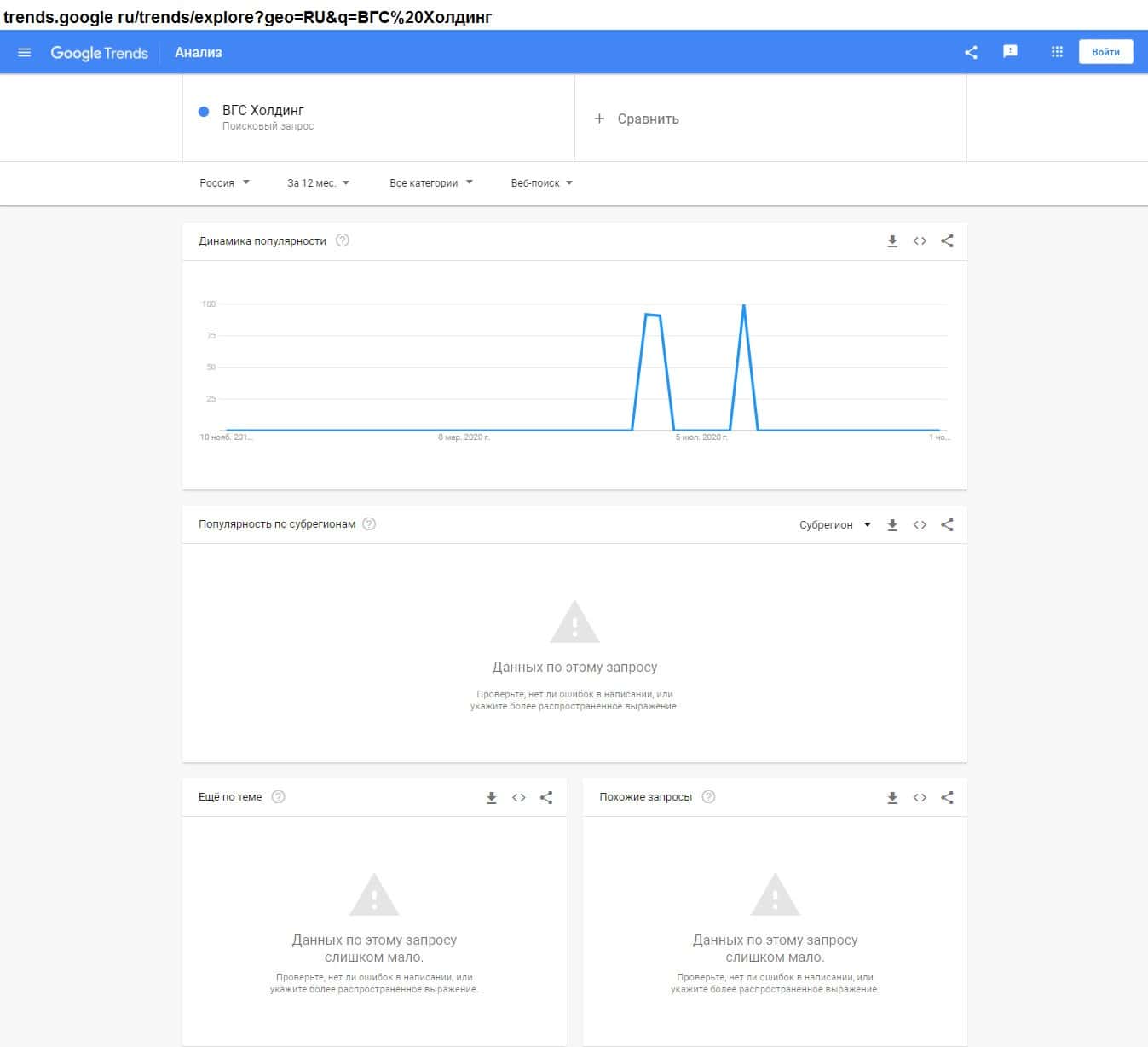
Task: Open the За 12 мес. period dropdown
Action: (318, 182)
